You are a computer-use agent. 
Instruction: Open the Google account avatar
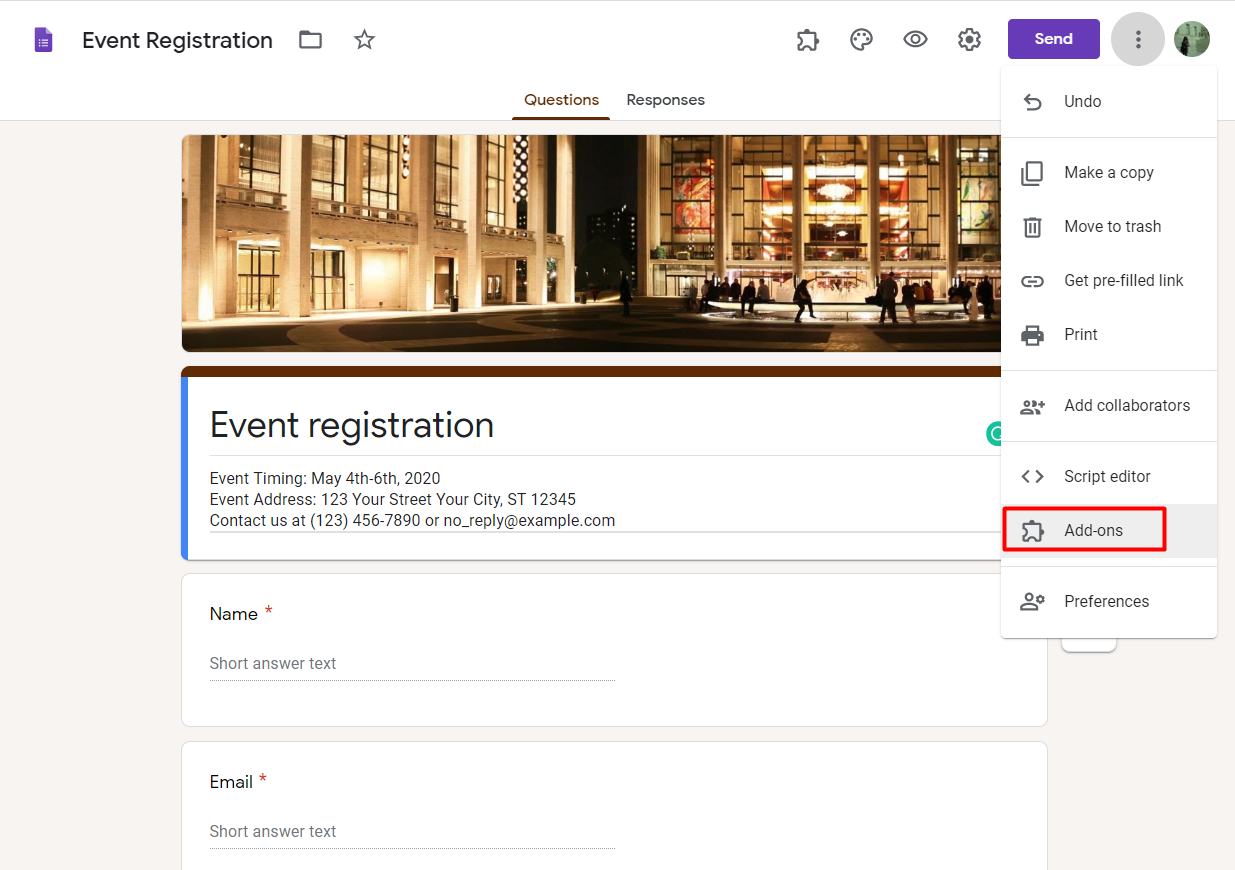tap(1192, 40)
